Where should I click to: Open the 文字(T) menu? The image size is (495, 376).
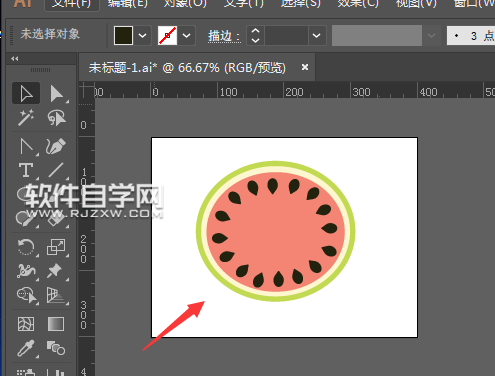coord(243,3)
